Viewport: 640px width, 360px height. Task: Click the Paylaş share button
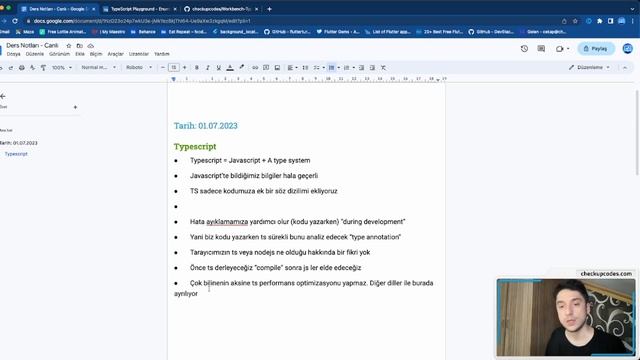pos(596,49)
